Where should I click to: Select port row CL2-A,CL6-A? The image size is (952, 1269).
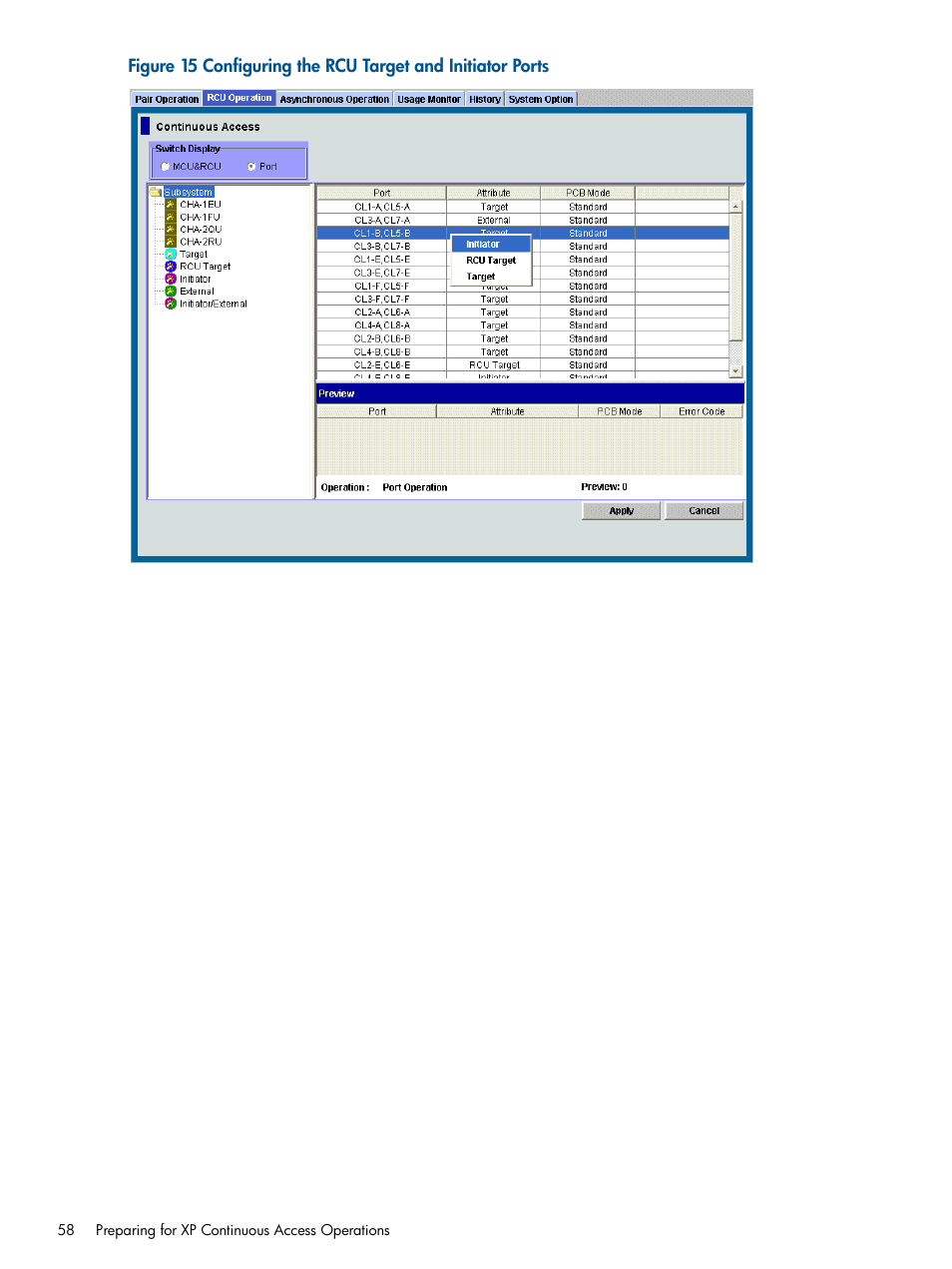pyautogui.click(x=523, y=312)
